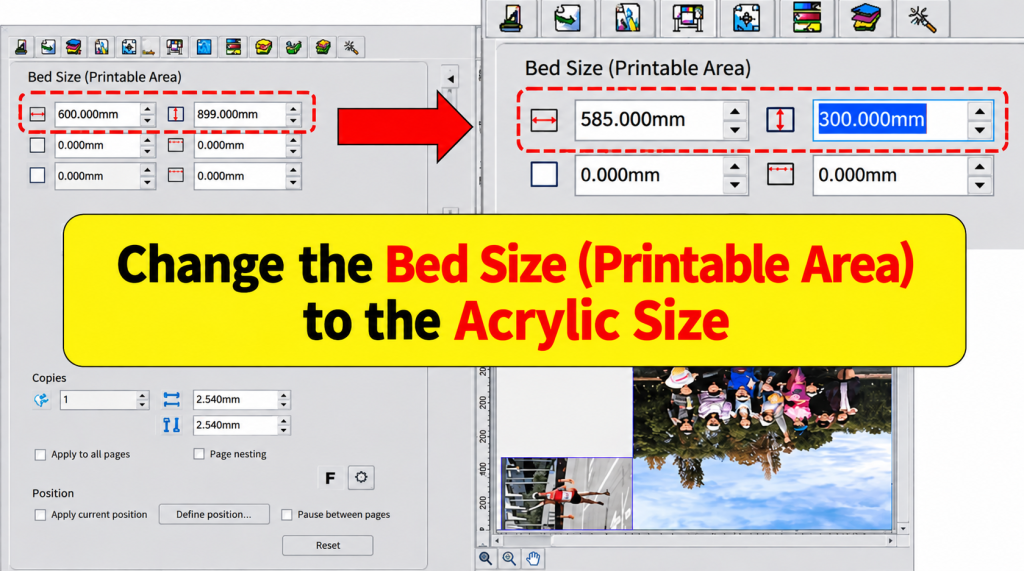Click the vertical spacing icon beside lower 2.540mm
1024x571 pixels.
[172, 425]
